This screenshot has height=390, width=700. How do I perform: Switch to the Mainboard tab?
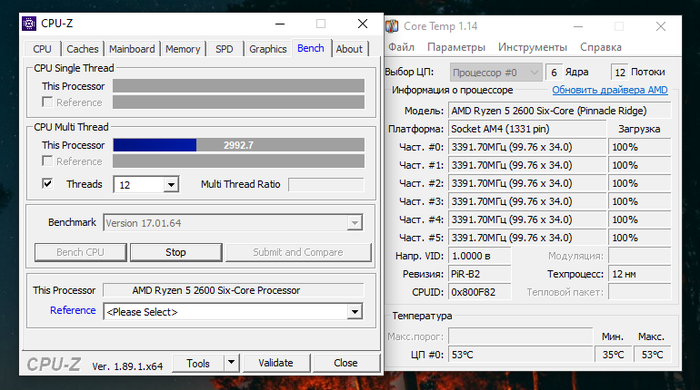[132, 49]
